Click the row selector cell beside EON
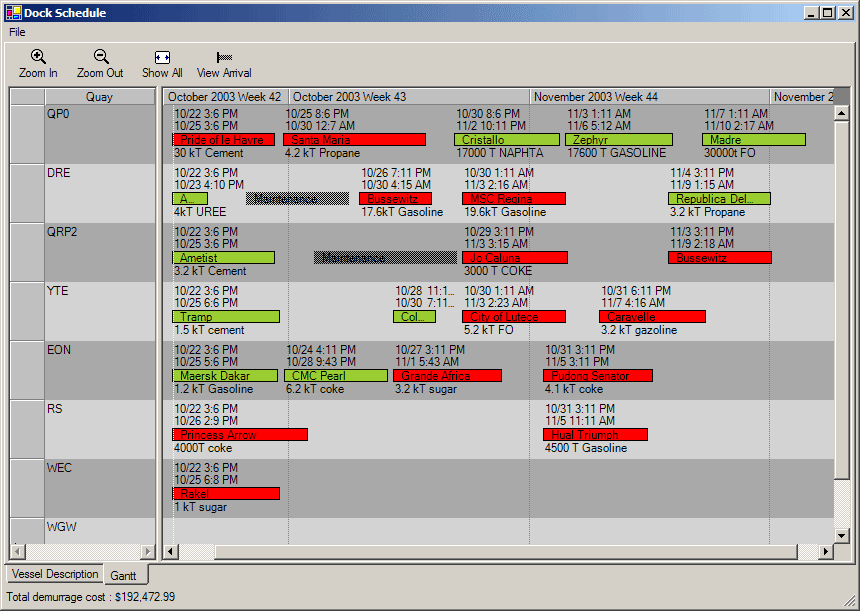Image resolution: width=860 pixels, height=611 pixels. click(x=27, y=370)
